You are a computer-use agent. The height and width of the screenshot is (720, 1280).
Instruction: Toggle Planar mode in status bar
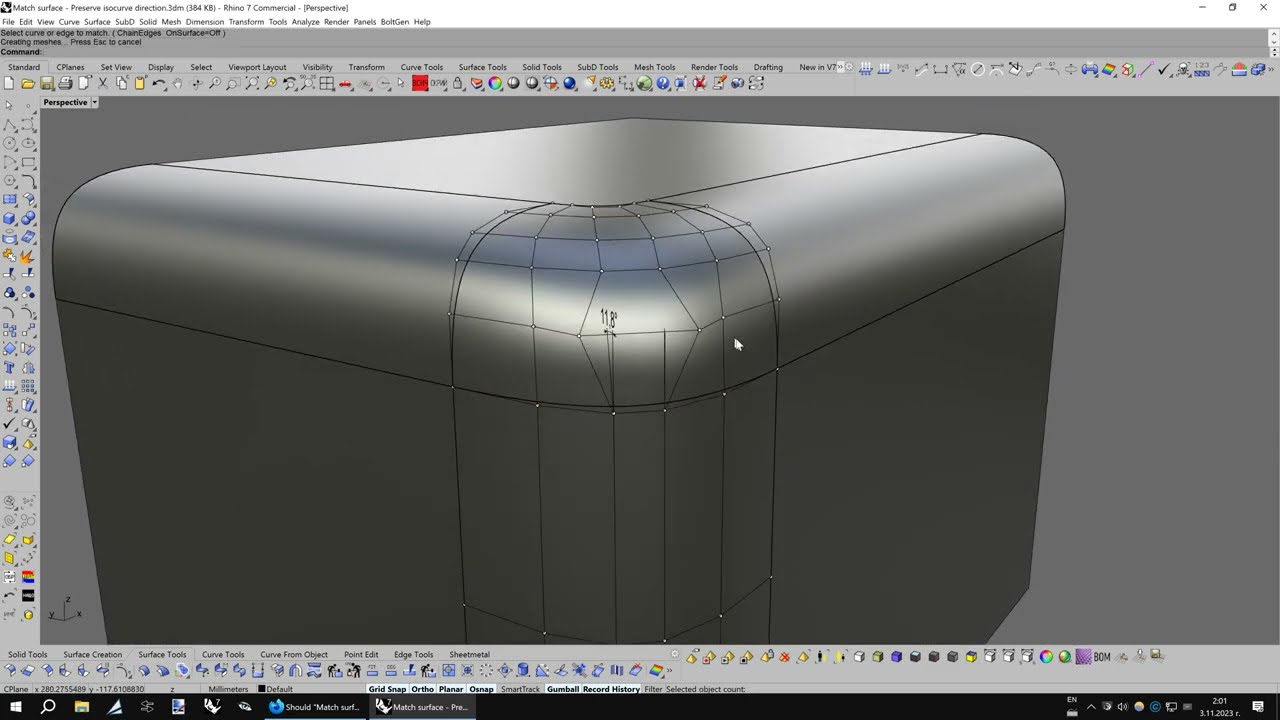pyautogui.click(x=451, y=689)
